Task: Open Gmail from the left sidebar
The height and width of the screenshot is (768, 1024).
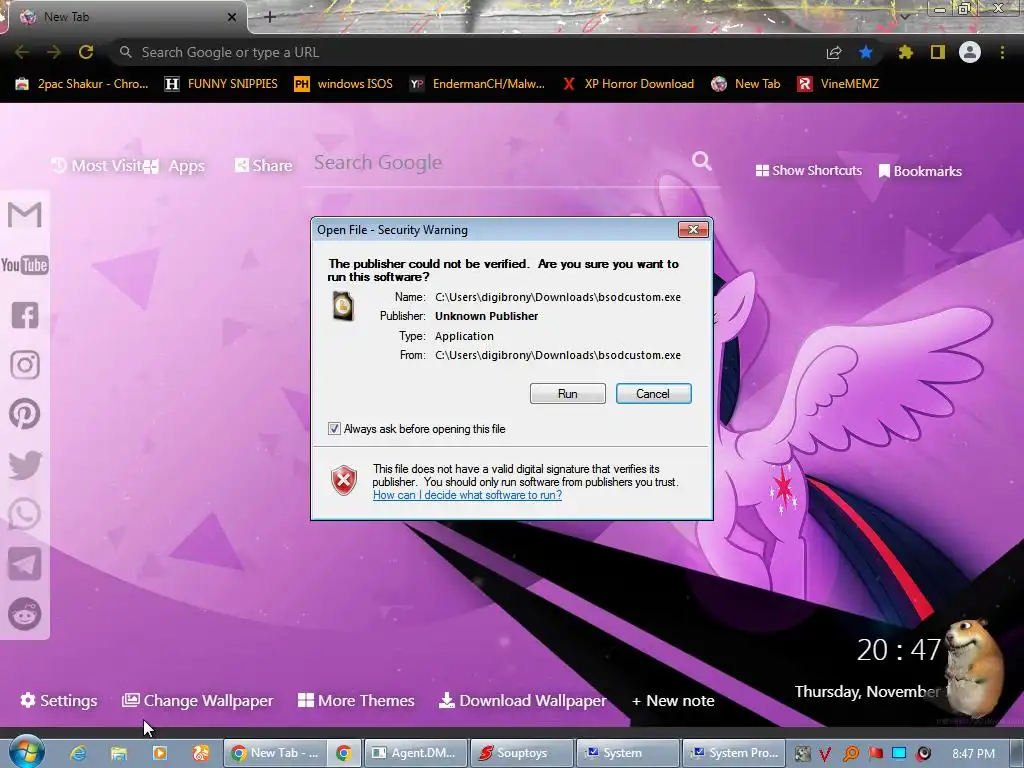Action: point(25,215)
